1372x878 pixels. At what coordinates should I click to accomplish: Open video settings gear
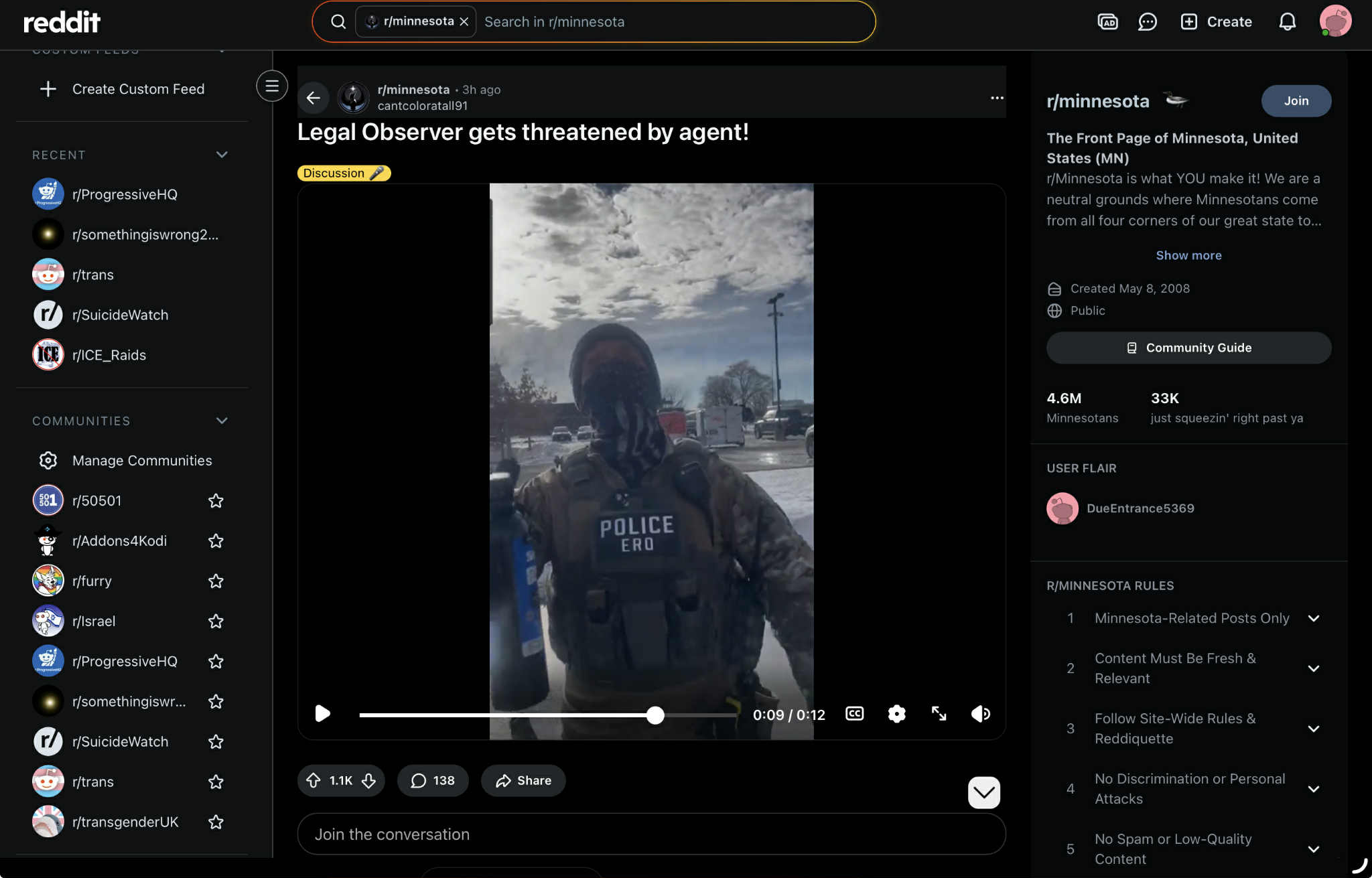896,714
